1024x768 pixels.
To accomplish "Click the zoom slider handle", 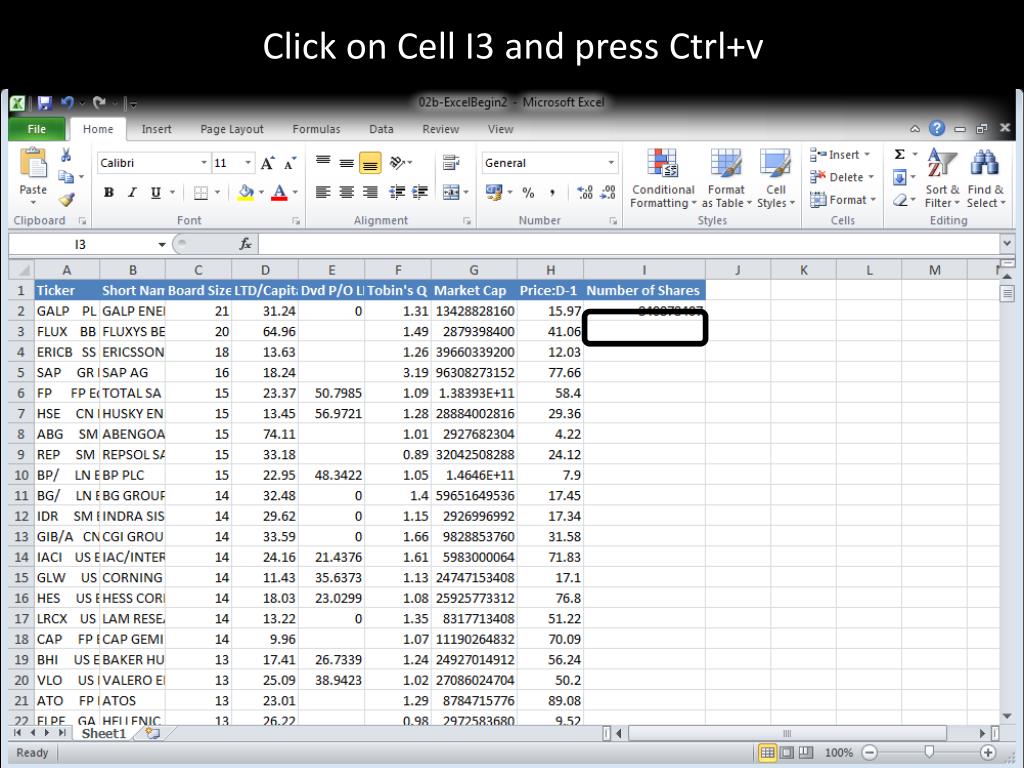I will click(929, 753).
